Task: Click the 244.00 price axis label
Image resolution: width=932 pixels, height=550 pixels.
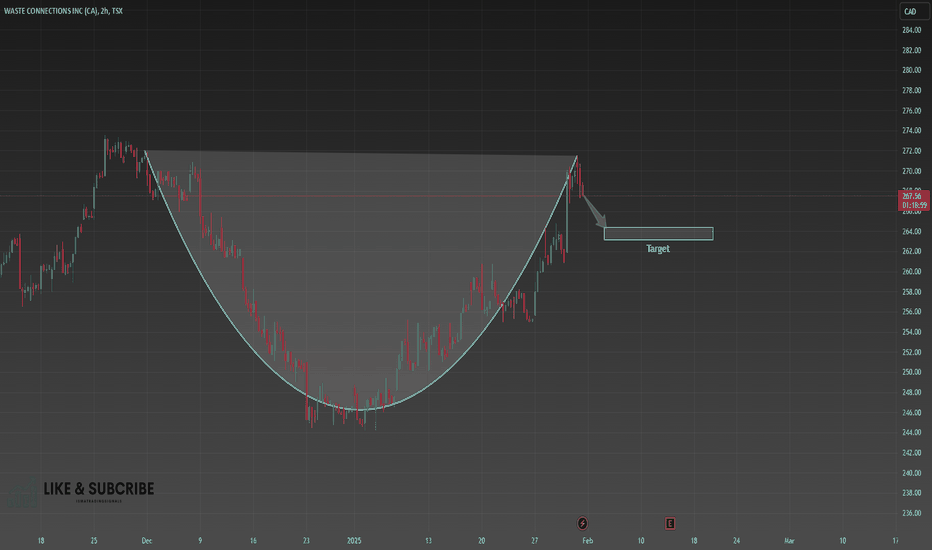Action: point(911,432)
